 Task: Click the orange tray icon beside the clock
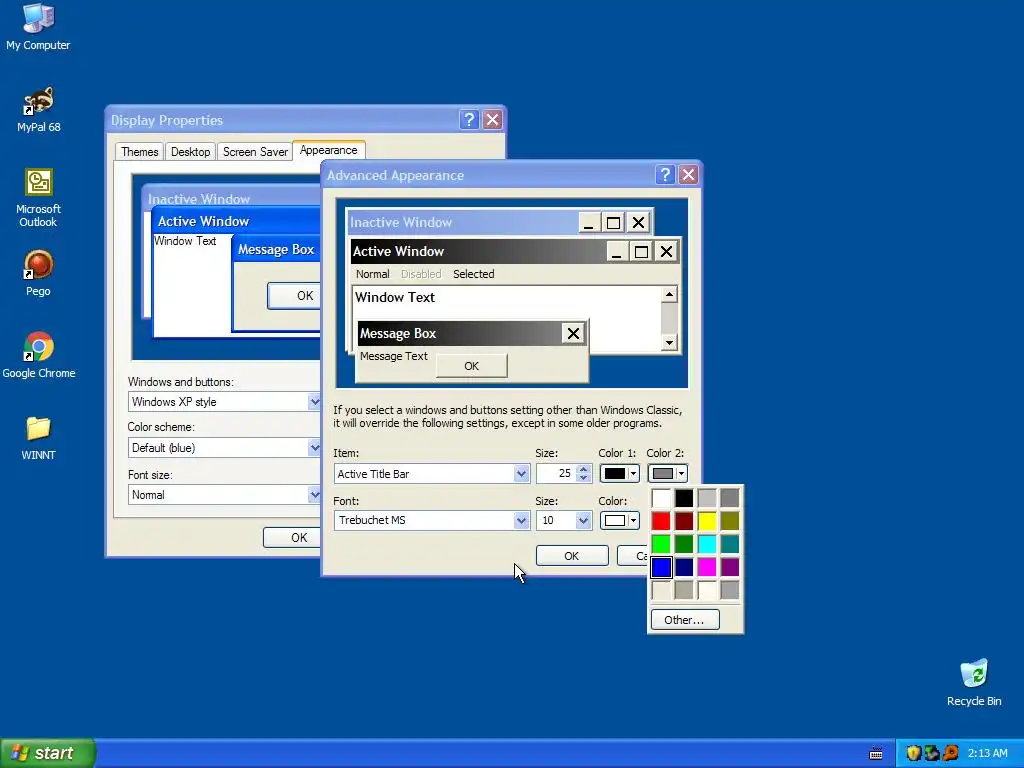coord(950,753)
